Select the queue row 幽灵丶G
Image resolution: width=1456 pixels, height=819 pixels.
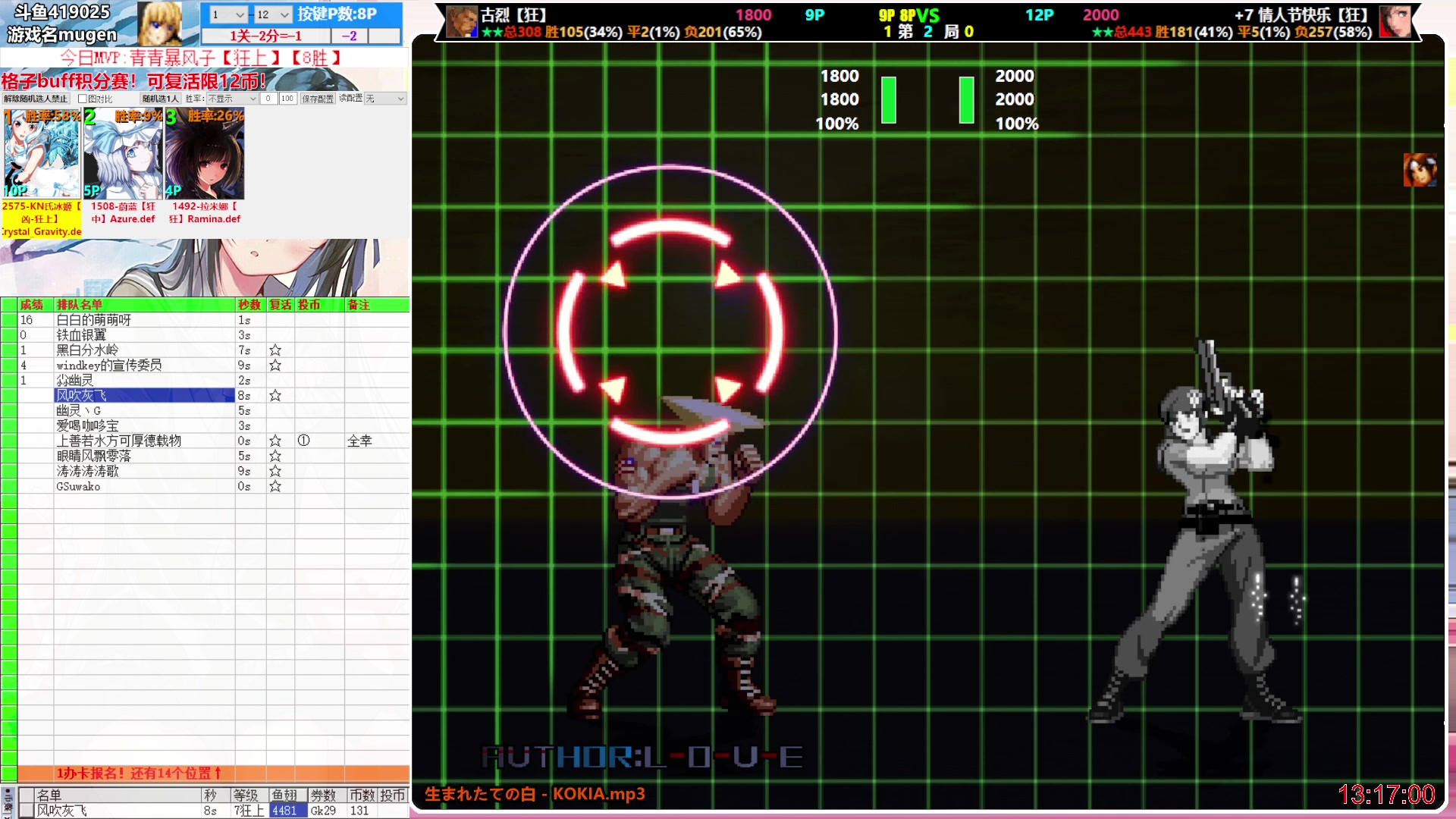(205, 411)
